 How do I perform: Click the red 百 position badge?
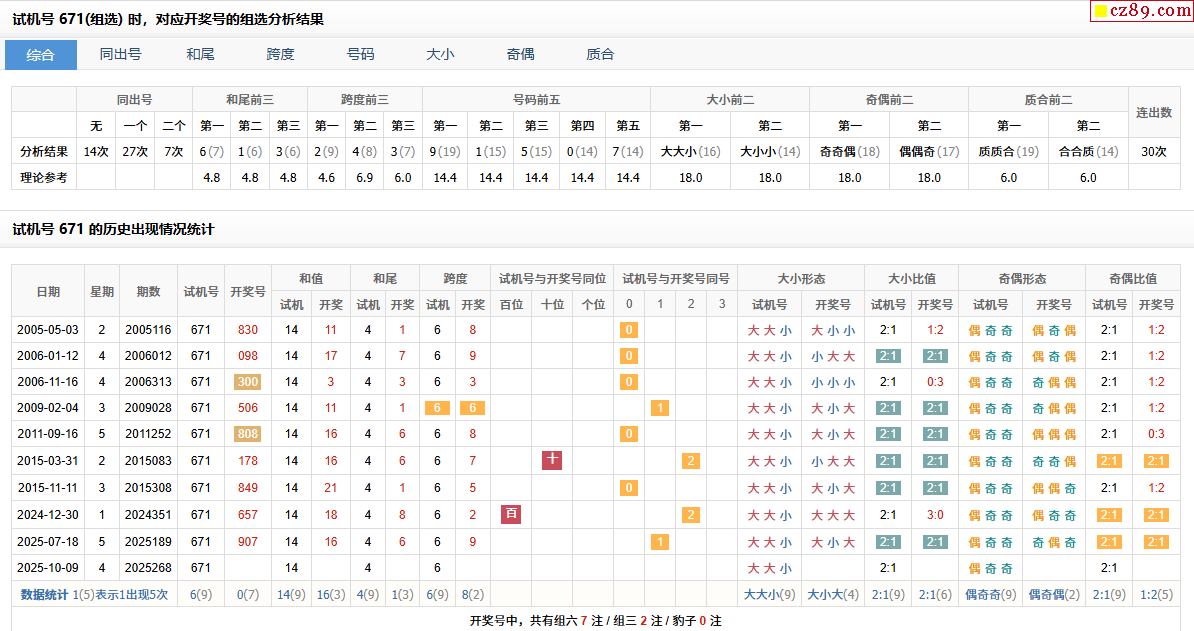[511, 514]
